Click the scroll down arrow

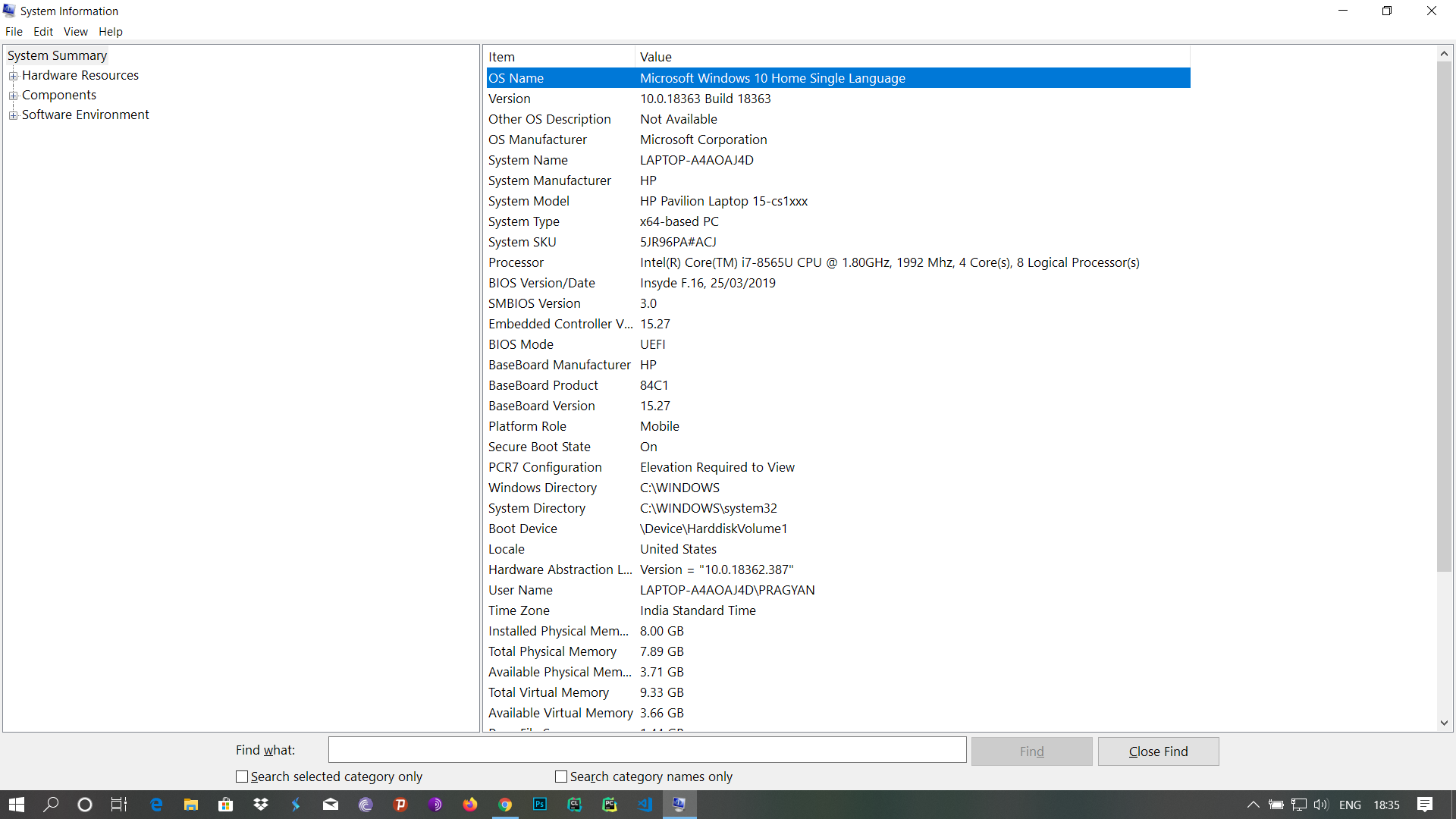pos(1444,723)
